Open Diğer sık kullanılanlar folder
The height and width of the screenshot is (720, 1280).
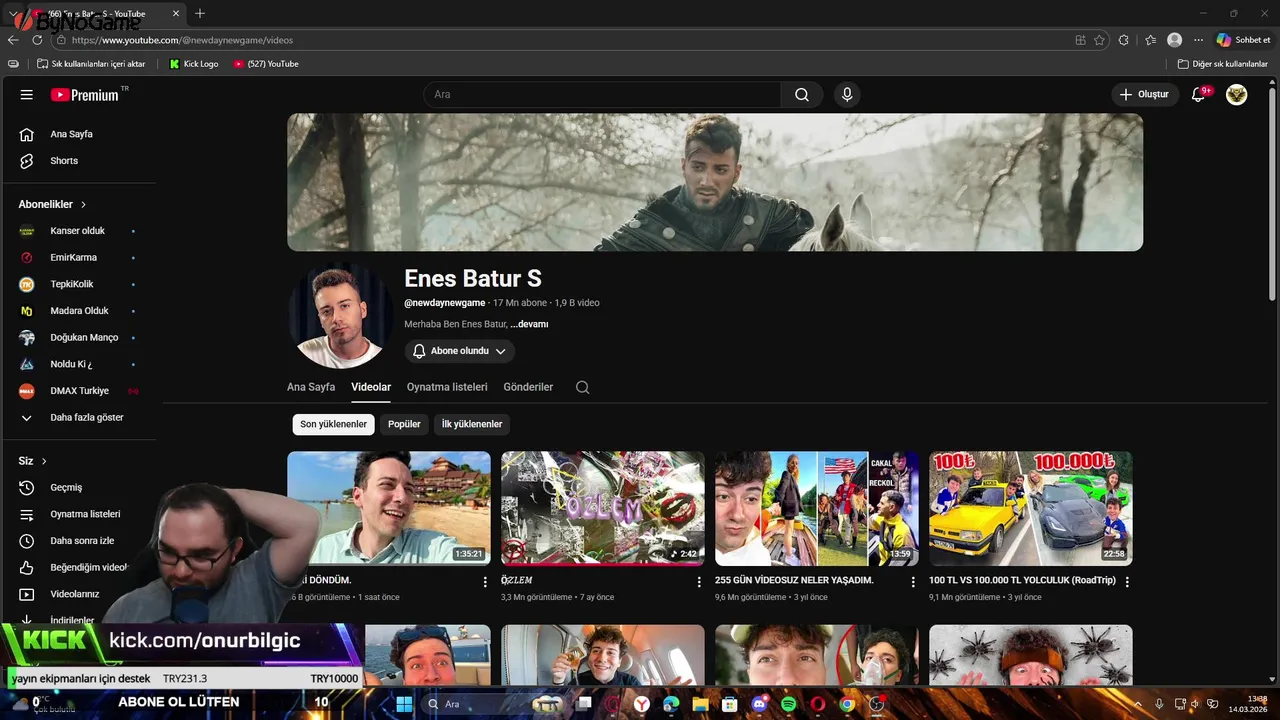point(1223,64)
